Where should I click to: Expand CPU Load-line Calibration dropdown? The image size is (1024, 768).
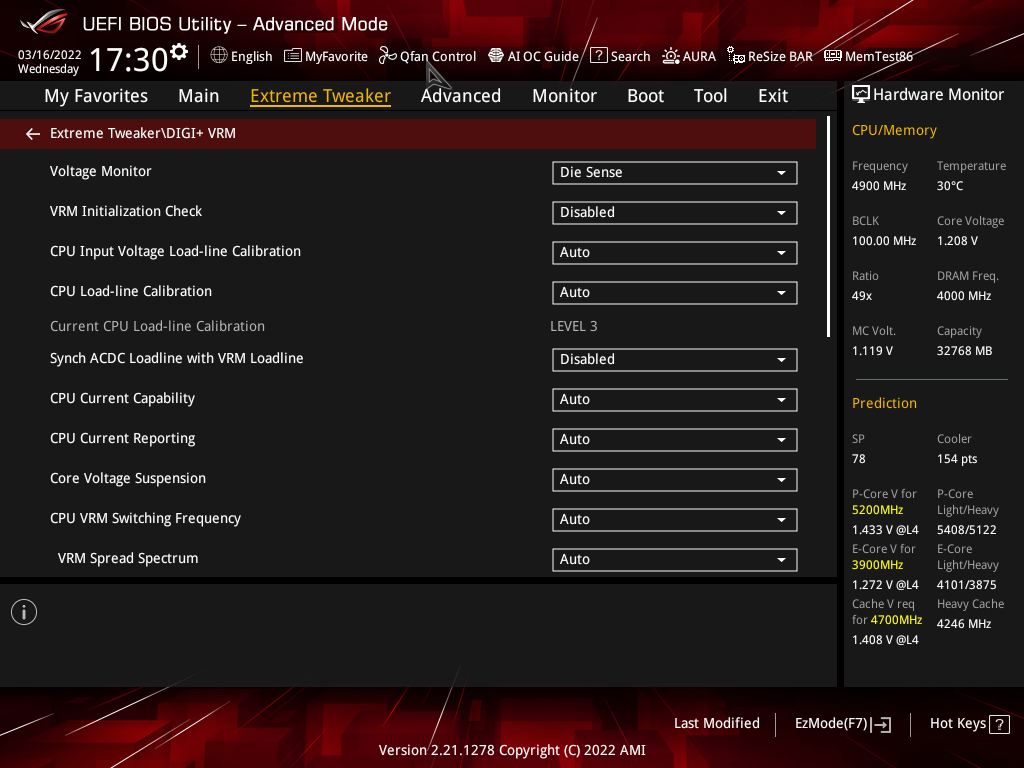click(675, 293)
